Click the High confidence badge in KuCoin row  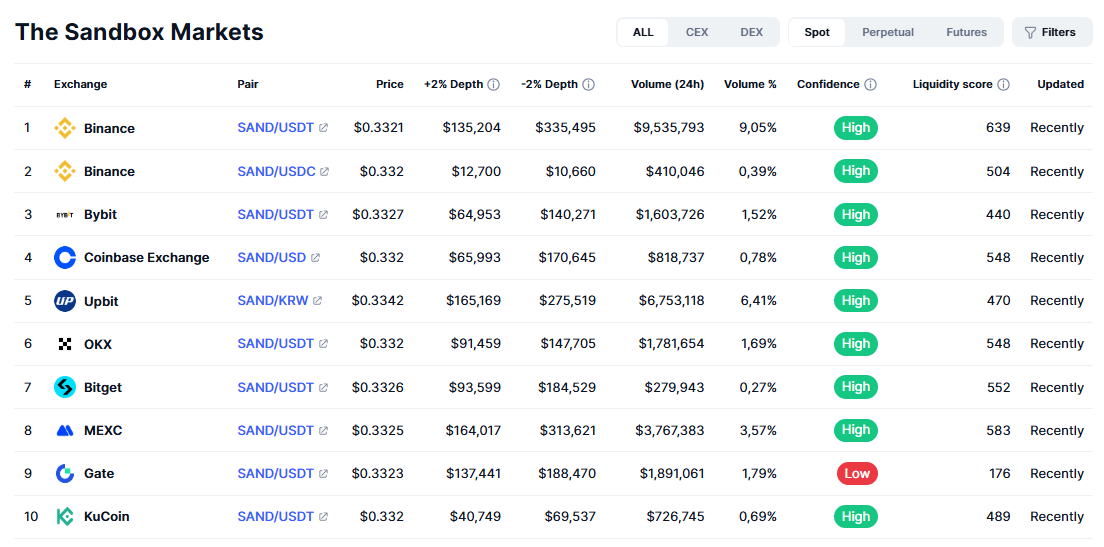tap(855, 517)
